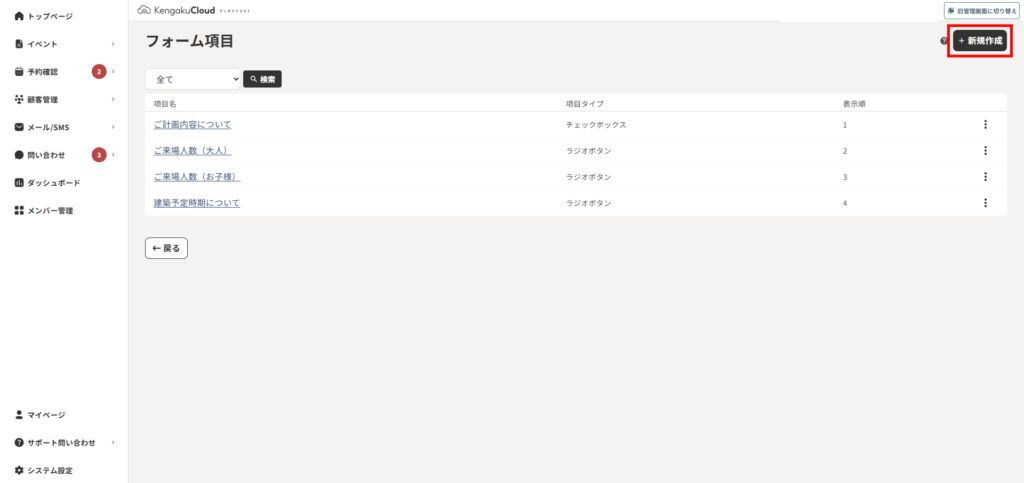The width and height of the screenshot is (1024, 483).
Task: Click the 新規作成 button
Action: coord(980,40)
